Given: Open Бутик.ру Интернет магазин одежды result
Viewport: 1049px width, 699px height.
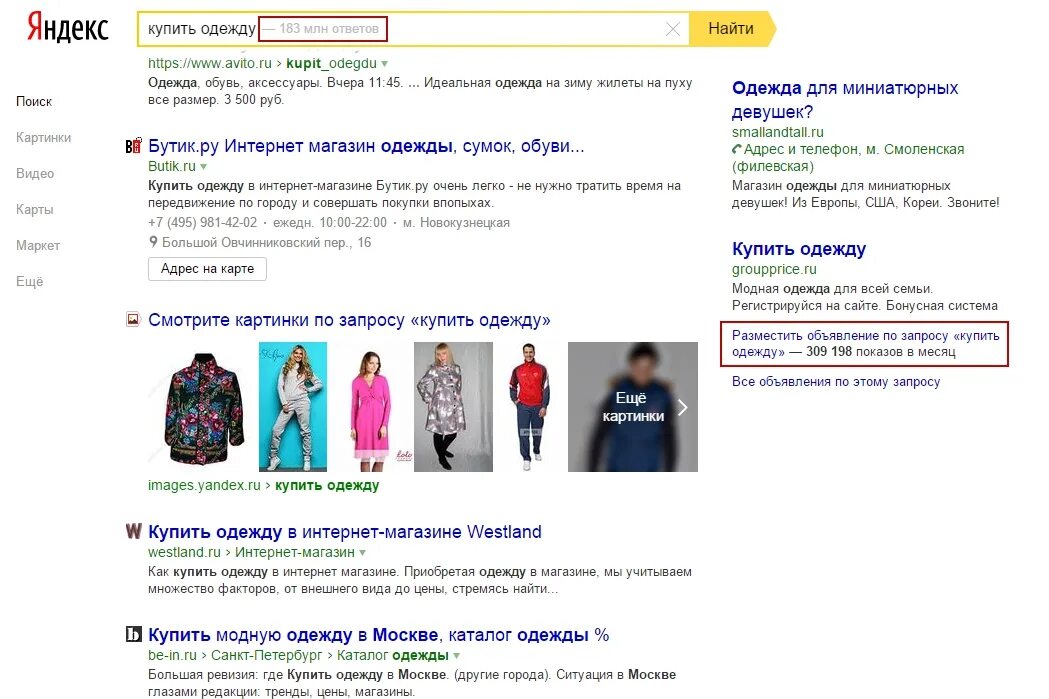Looking at the screenshot, I should click(x=366, y=146).
